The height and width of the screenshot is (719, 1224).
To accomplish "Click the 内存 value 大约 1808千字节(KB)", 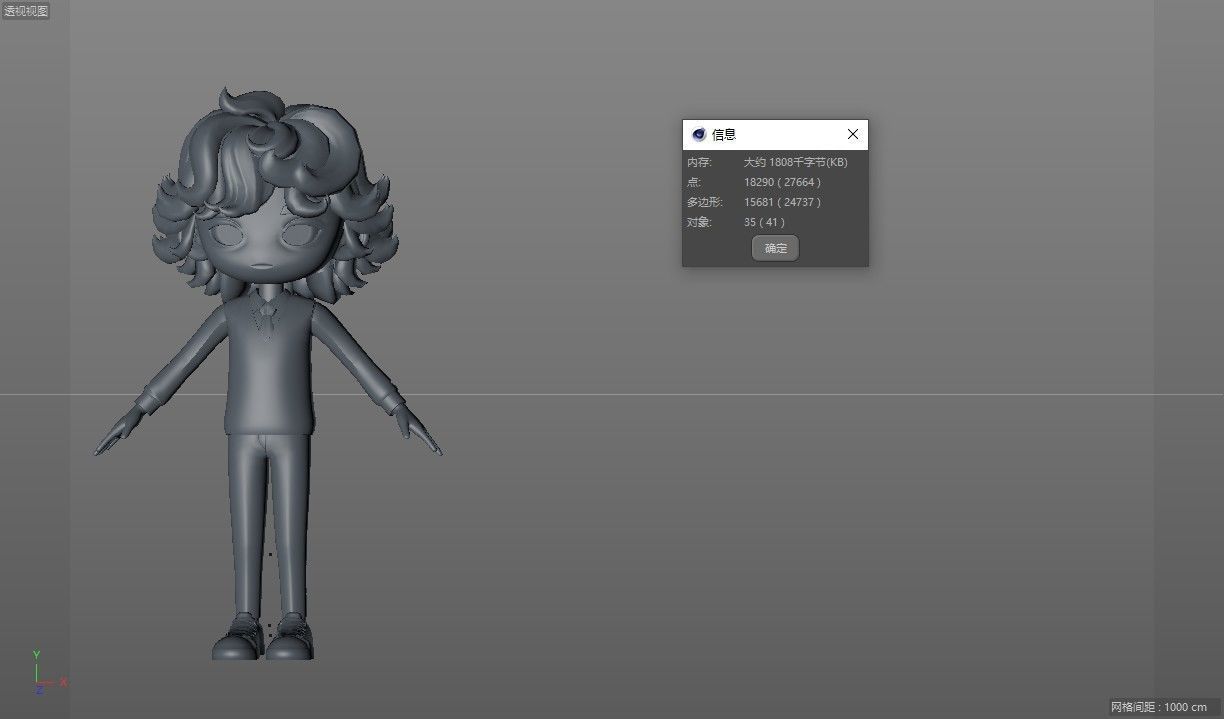I will 795,162.
